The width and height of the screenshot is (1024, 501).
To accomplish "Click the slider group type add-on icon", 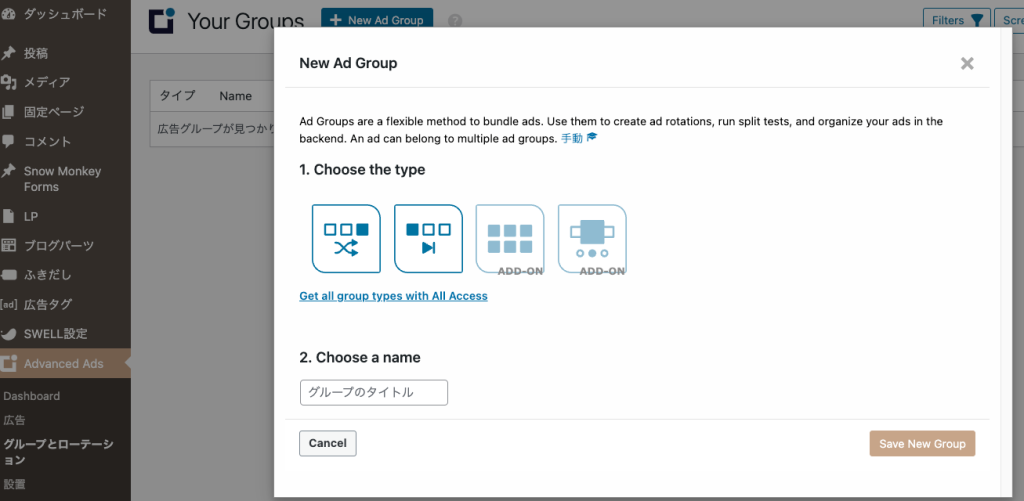I will [x=592, y=238].
